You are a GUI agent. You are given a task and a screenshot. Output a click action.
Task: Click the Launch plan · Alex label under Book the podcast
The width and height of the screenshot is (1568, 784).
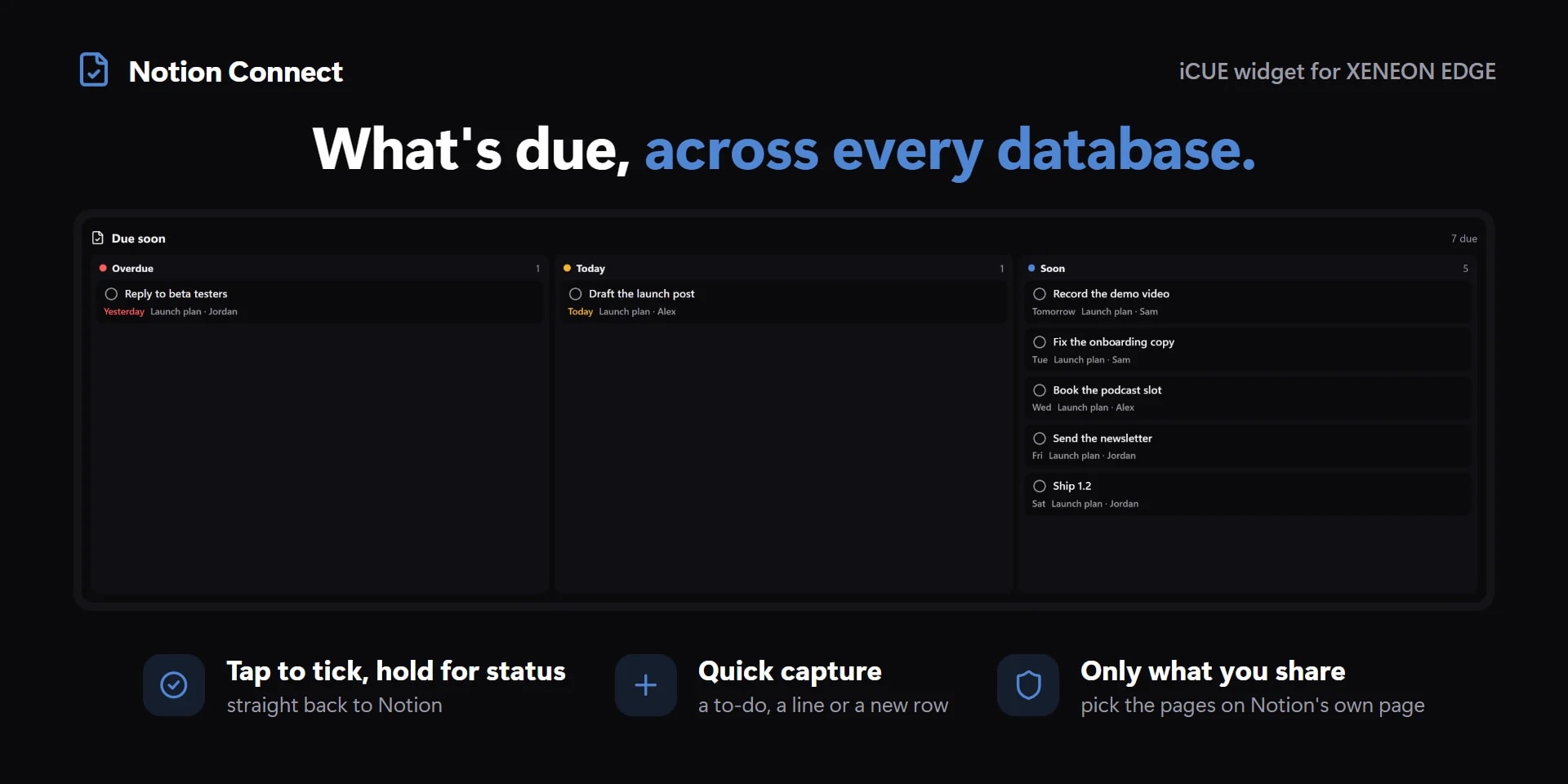pyautogui.click(x=1095, y=408)
